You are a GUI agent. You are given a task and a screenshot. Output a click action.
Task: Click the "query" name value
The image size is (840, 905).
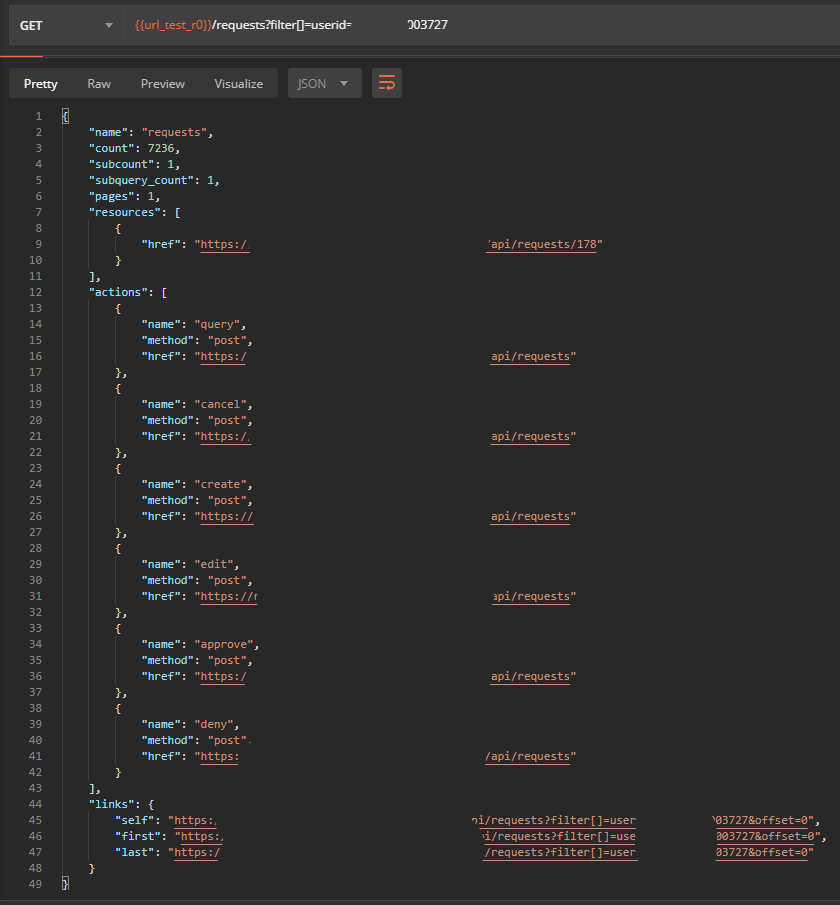tap(216, 324)
